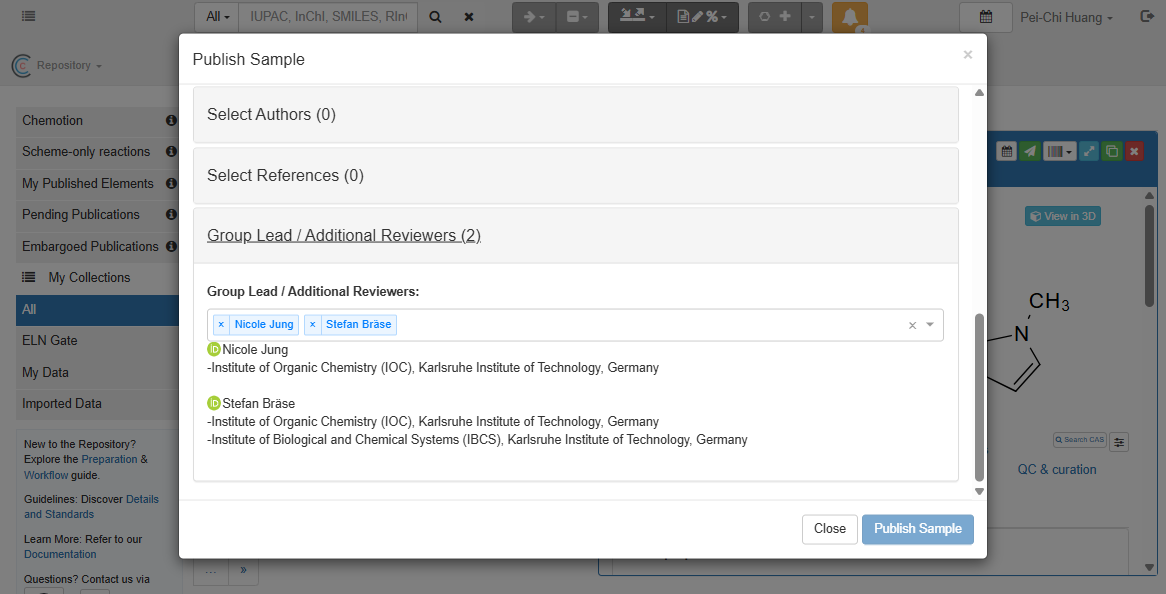Switch to the QC & curation tab
1166x594 pixels.
tap(1057, 469)
